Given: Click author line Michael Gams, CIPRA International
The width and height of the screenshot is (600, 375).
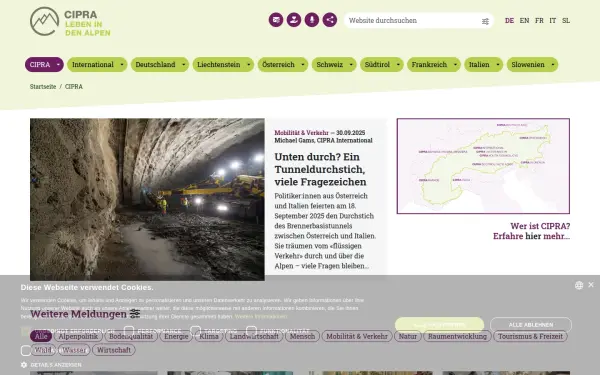Looking at the screenshot, I should pyautogui.click(x=323, y=140).
